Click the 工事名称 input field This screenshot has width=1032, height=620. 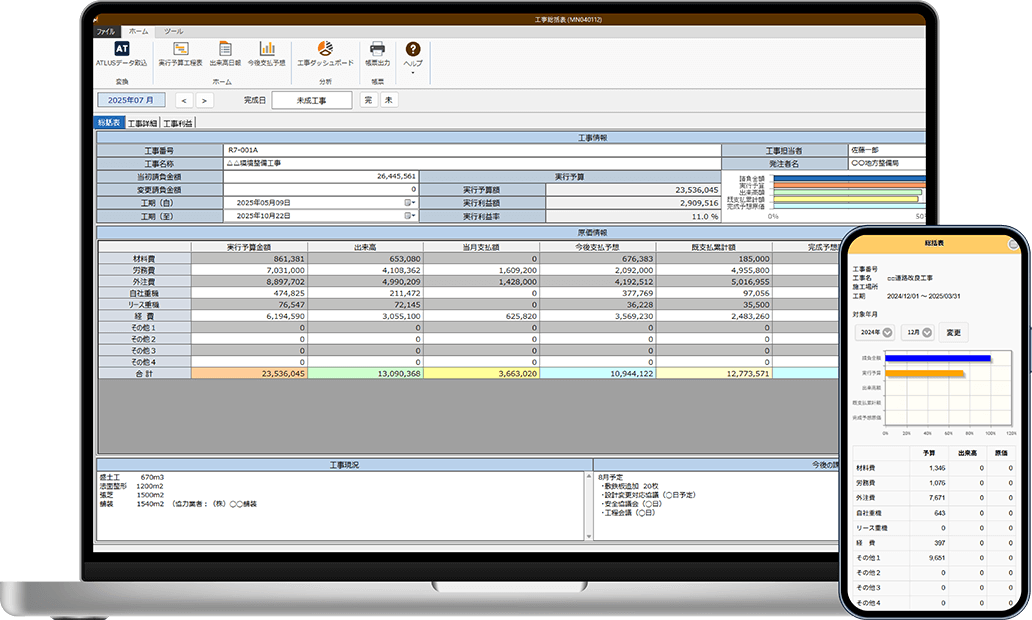(x=471, y=163)
